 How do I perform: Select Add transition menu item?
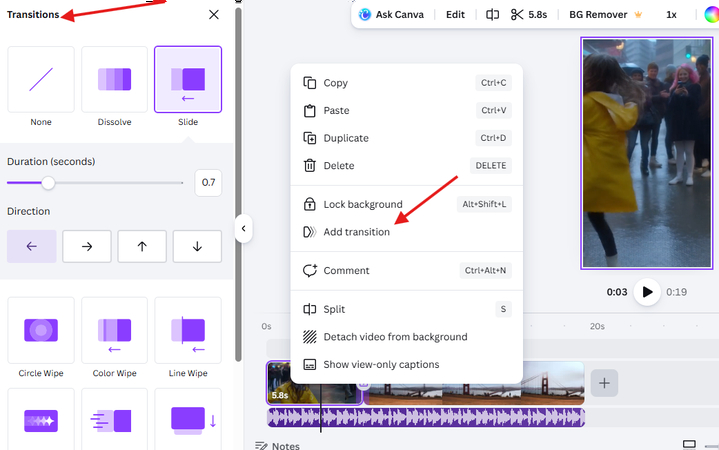(x=407, y=232)
